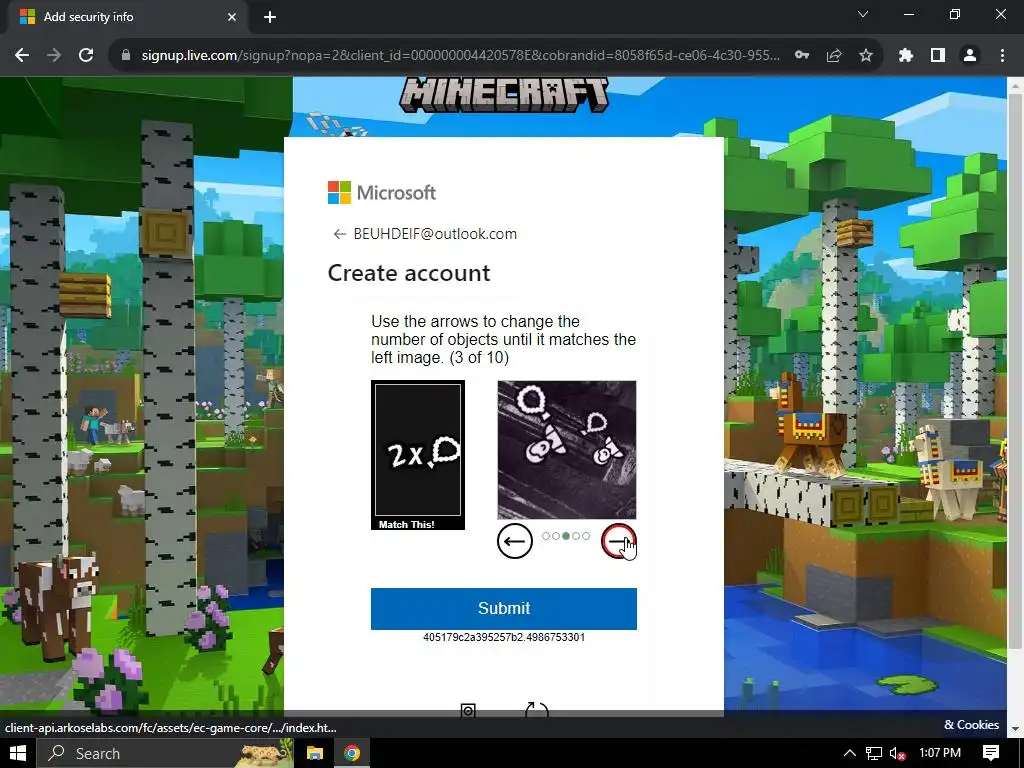Viewport: 1024px width, 768px height.
Task: Open the & Cookies link
Action: 971,725
